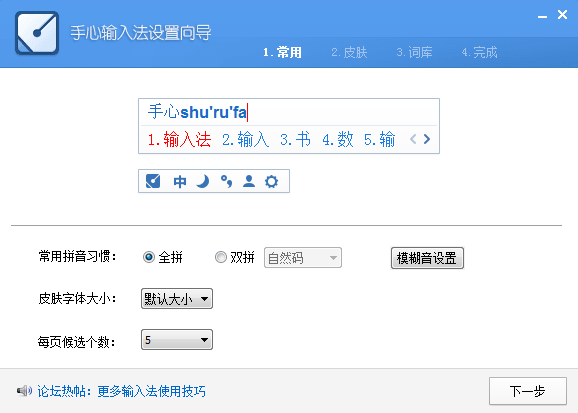This screenshot has width=578, height=413.
Task: Switch to the 3. 词库 step tab
Action: click(414, 52)
